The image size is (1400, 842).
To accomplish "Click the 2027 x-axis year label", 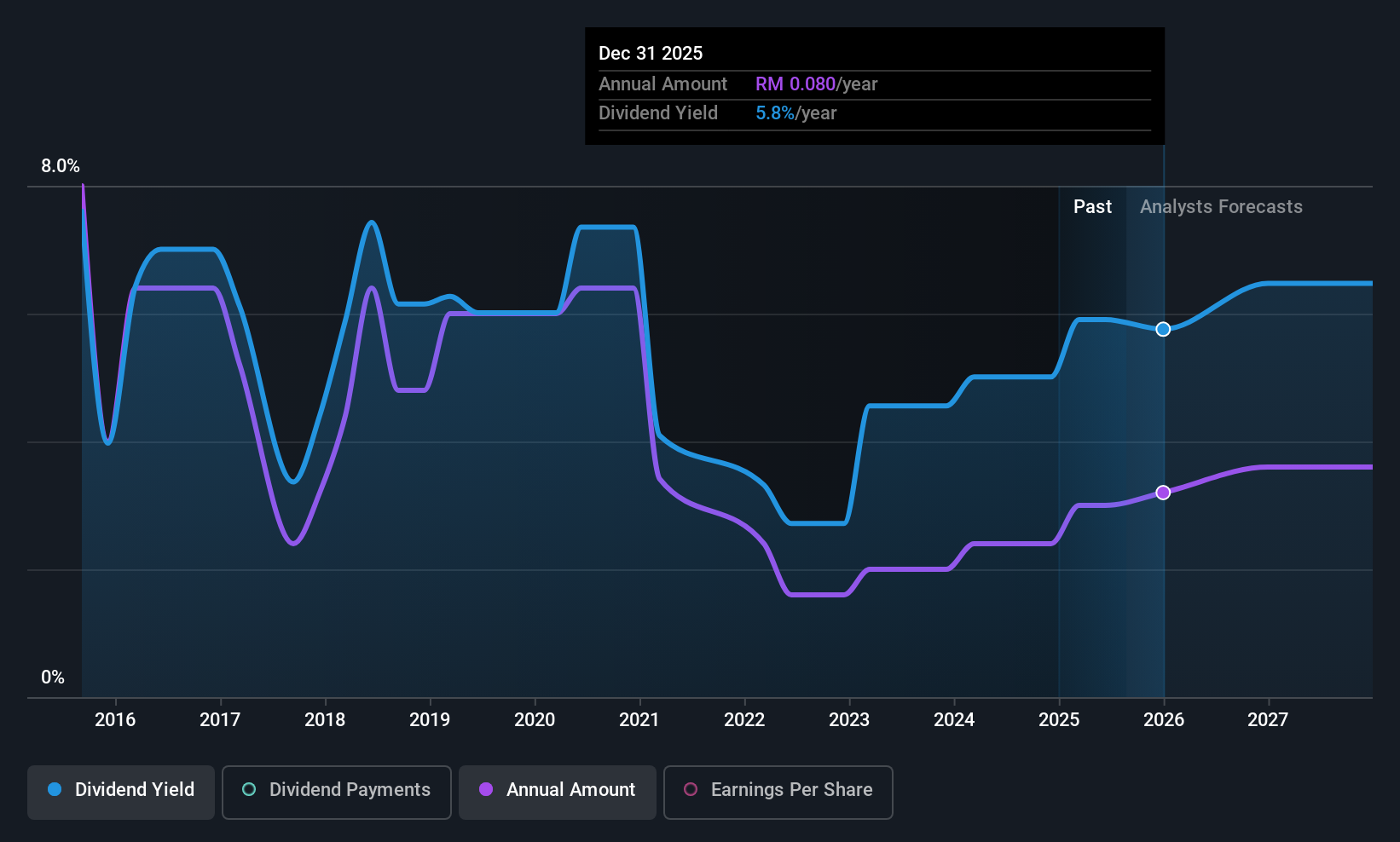I will point(1268,719).
